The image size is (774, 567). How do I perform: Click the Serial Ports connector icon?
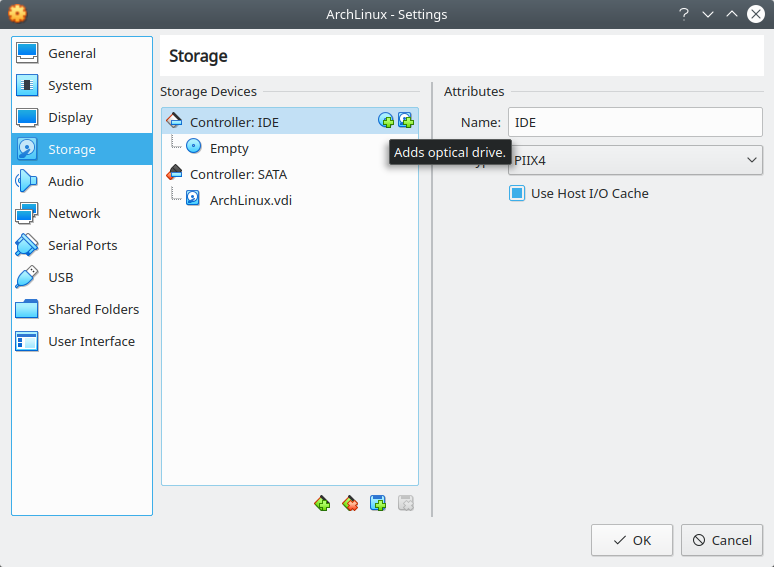27,245
